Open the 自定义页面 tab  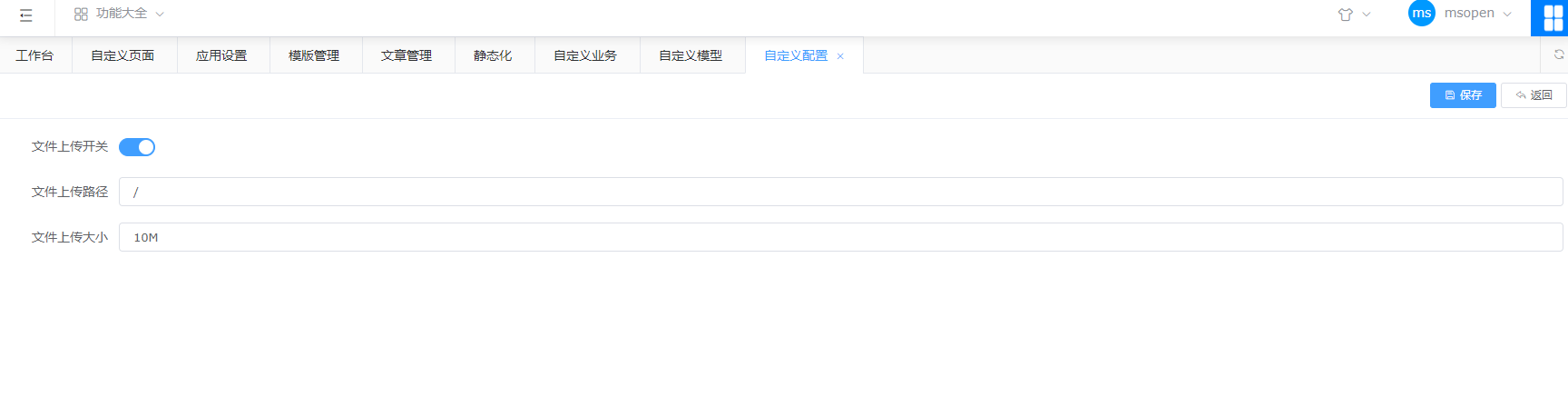122,55
